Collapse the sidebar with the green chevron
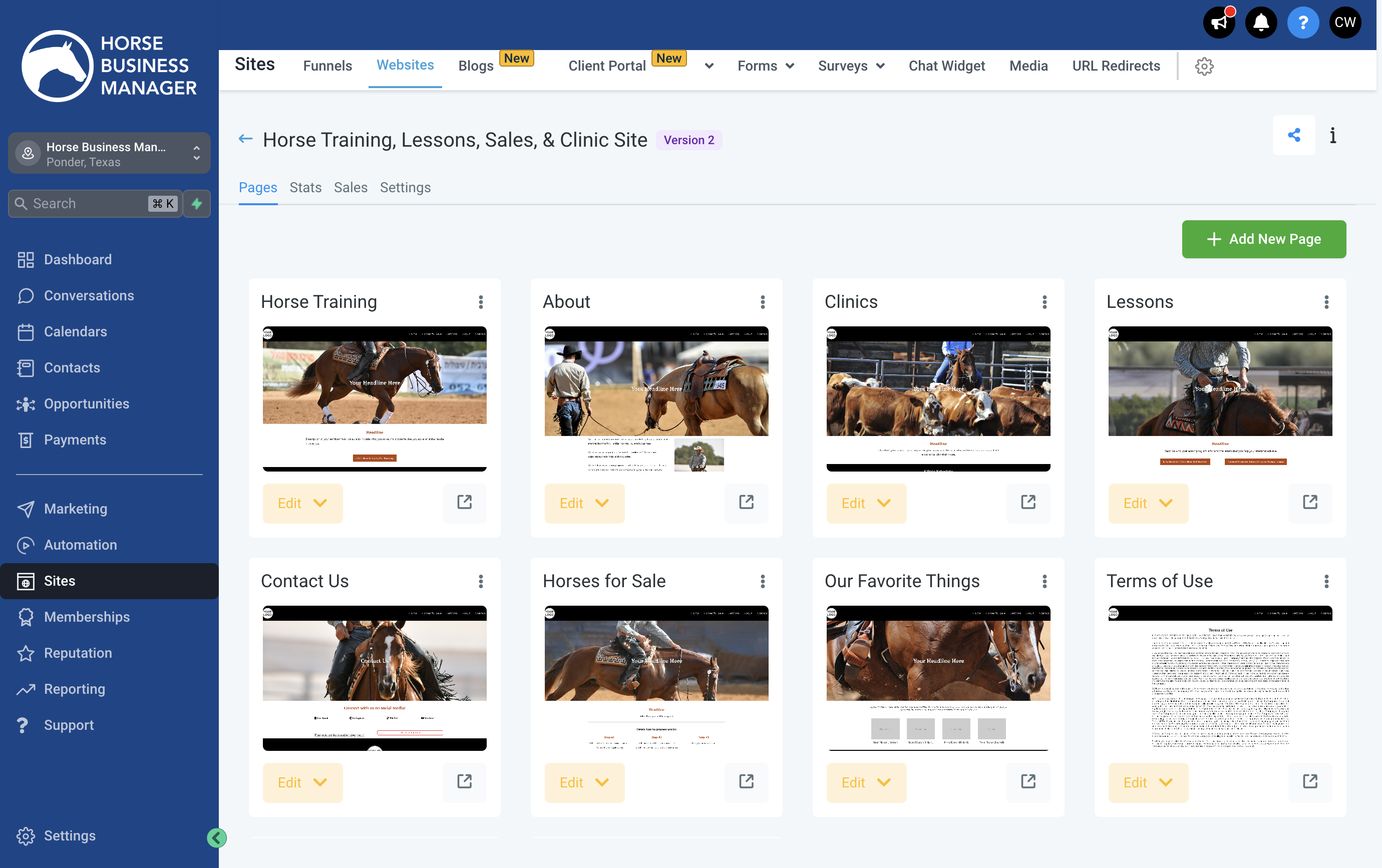The height and width of the screenshot is (868, 1382). (x=216, y=837)
